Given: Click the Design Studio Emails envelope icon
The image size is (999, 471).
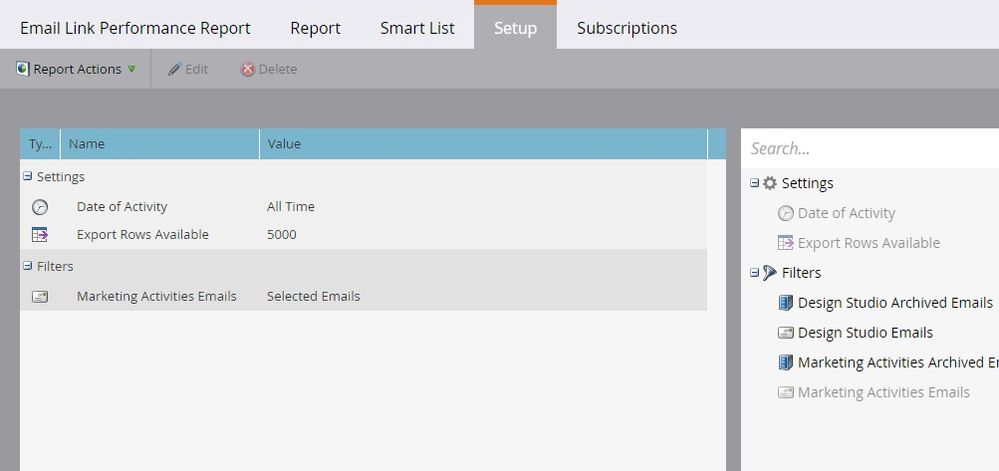Looking at the screenshot, I should pos(785,333).
